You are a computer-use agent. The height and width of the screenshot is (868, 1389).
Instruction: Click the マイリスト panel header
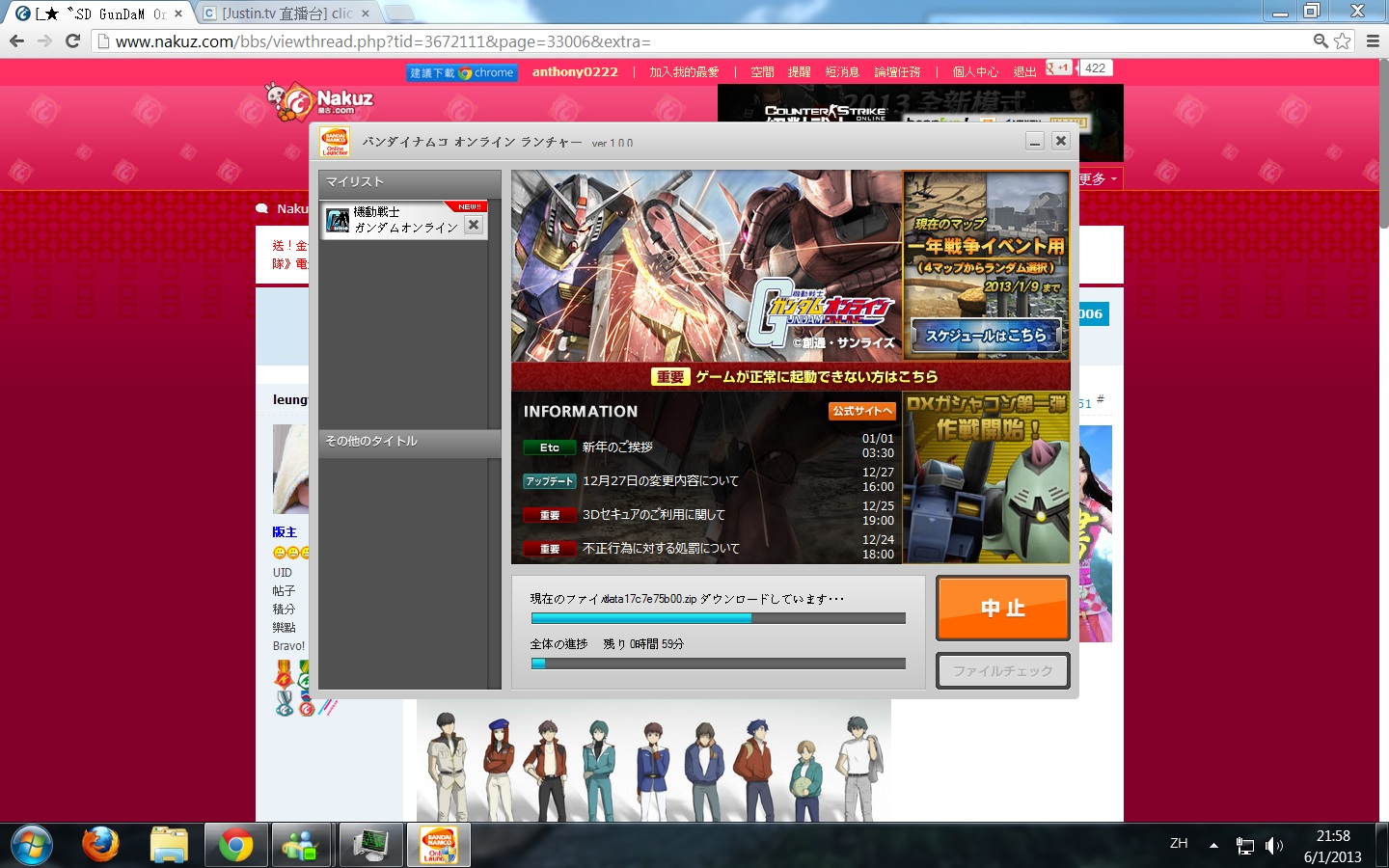point(409,182)
